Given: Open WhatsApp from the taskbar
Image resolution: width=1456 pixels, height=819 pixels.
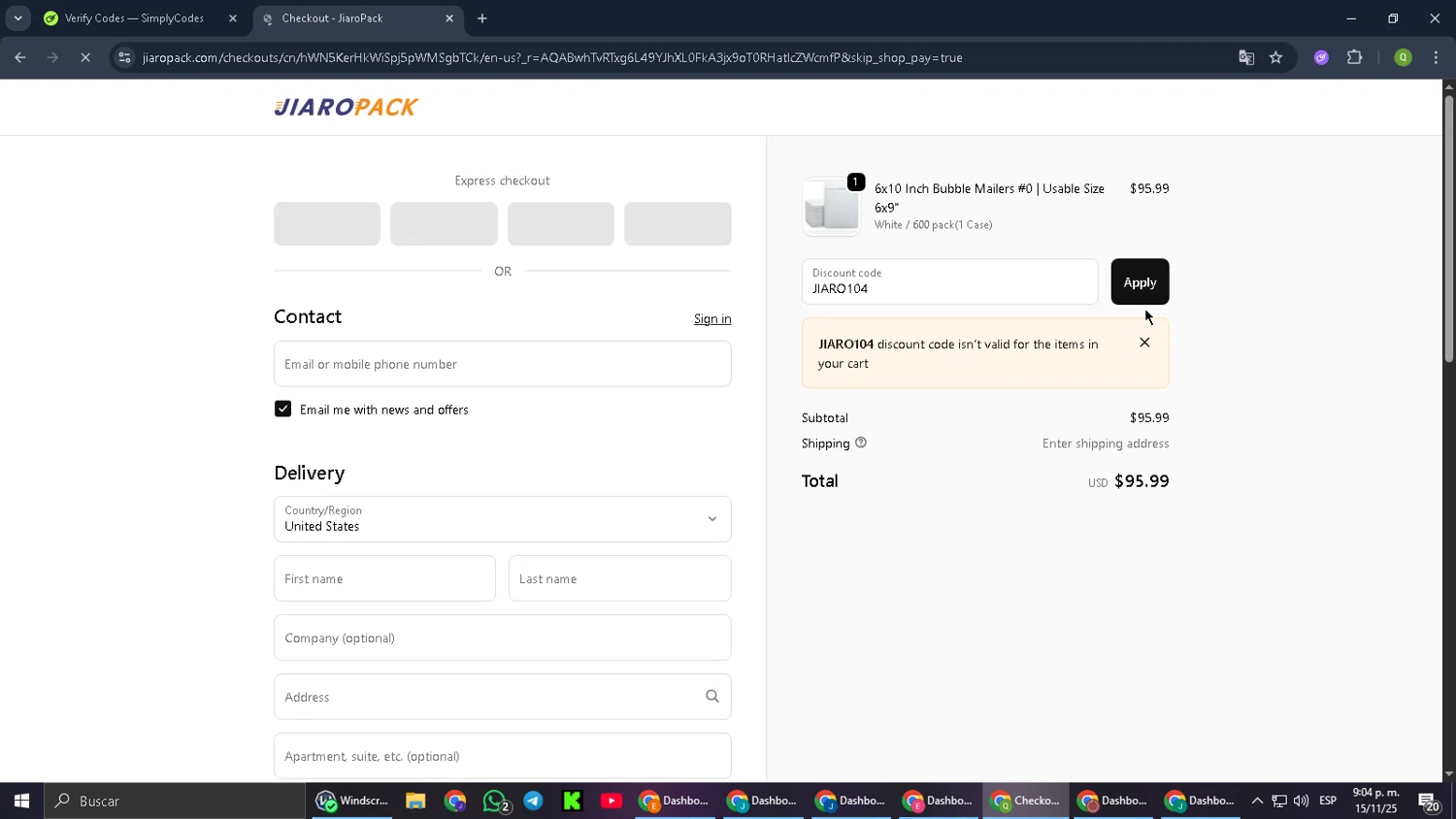Looking at the screenshot, I should (x=495, y=801).
